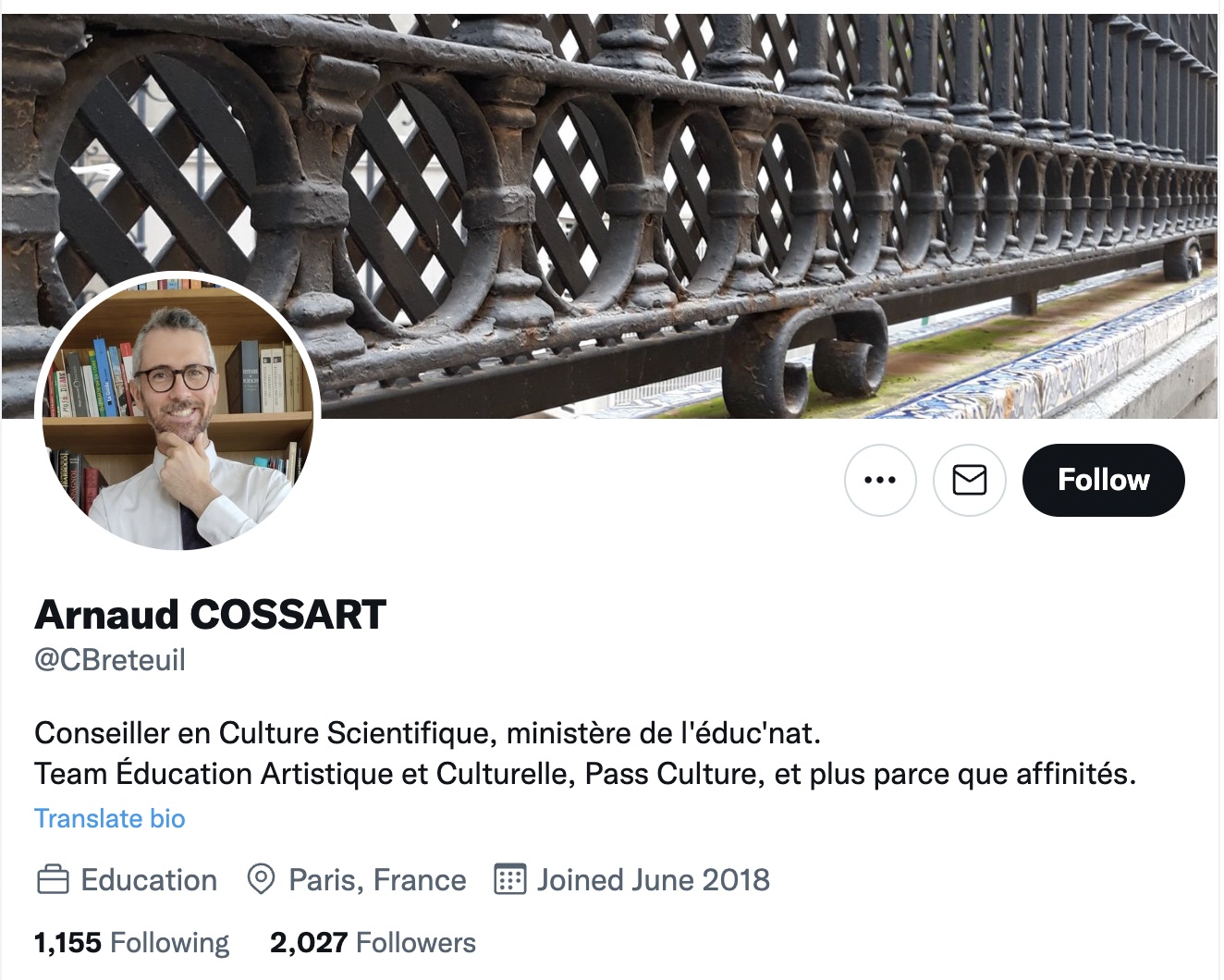Image resolution: width=1224 pixels, height=980 pixels.
Task: Click the Joined June 2018 text
Action: click(x=654, y=879)
